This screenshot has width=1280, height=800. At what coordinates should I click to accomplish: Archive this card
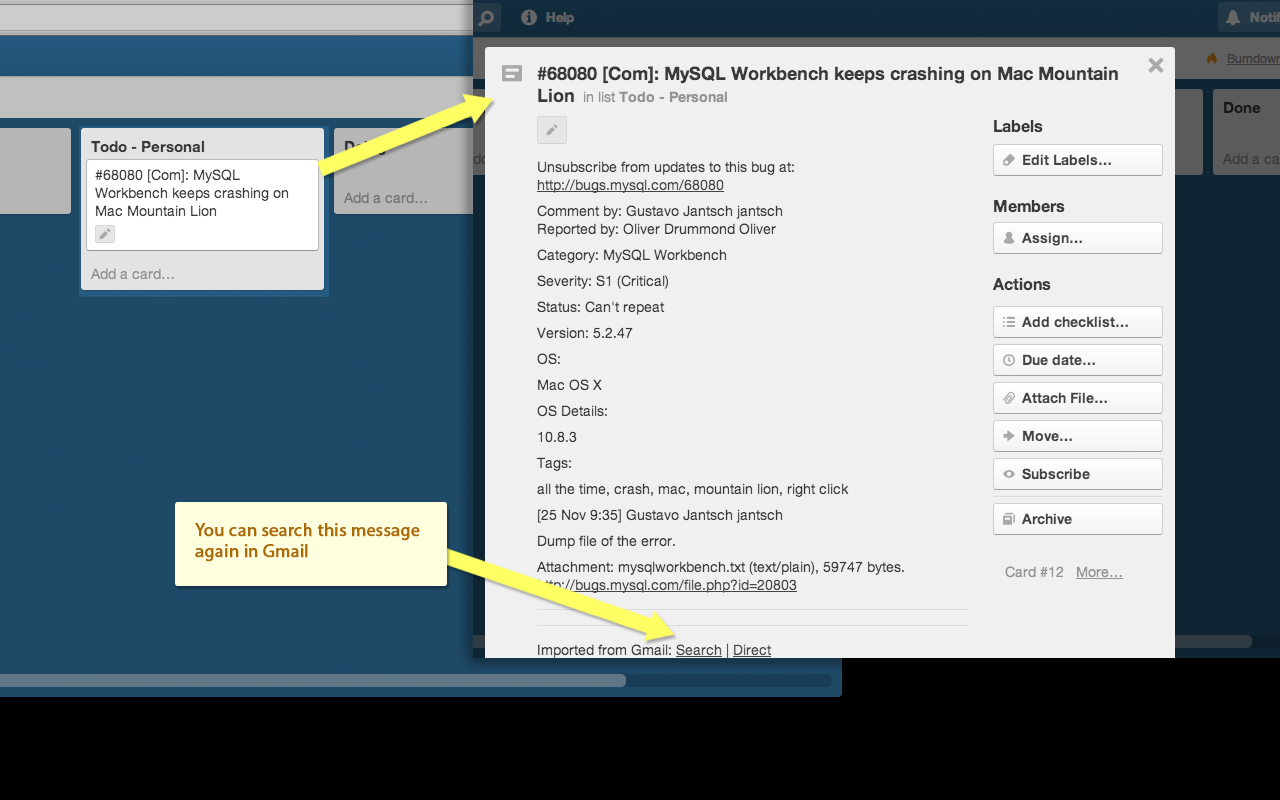1077,519
